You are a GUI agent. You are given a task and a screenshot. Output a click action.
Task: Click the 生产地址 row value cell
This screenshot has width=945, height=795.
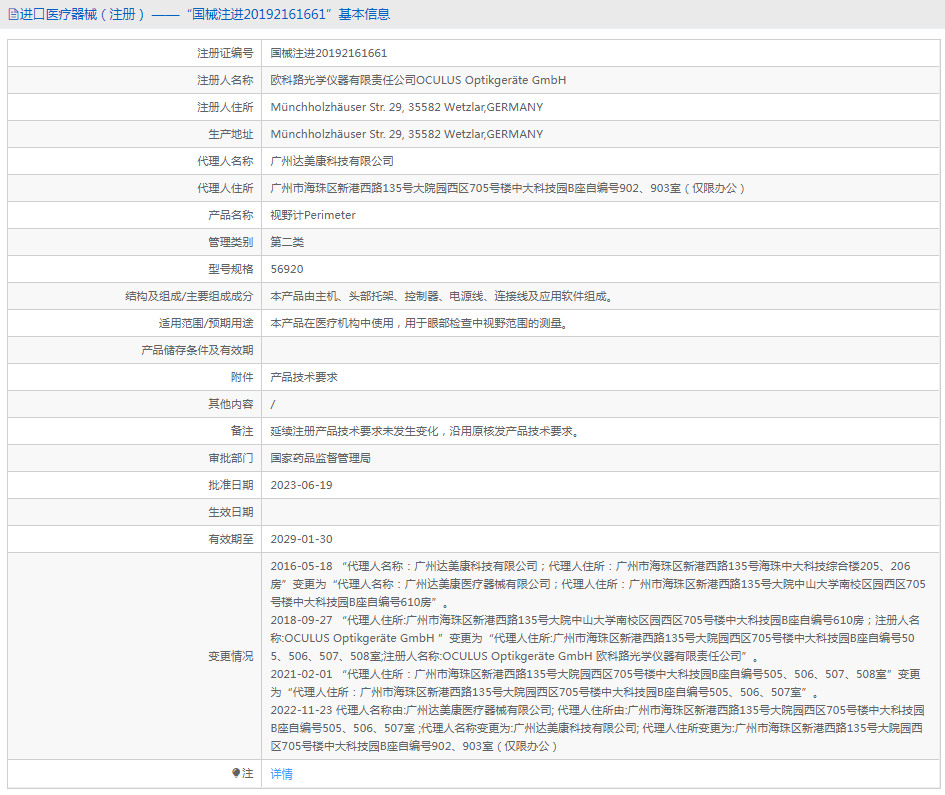pyautogui.click(x=400, y=134)
